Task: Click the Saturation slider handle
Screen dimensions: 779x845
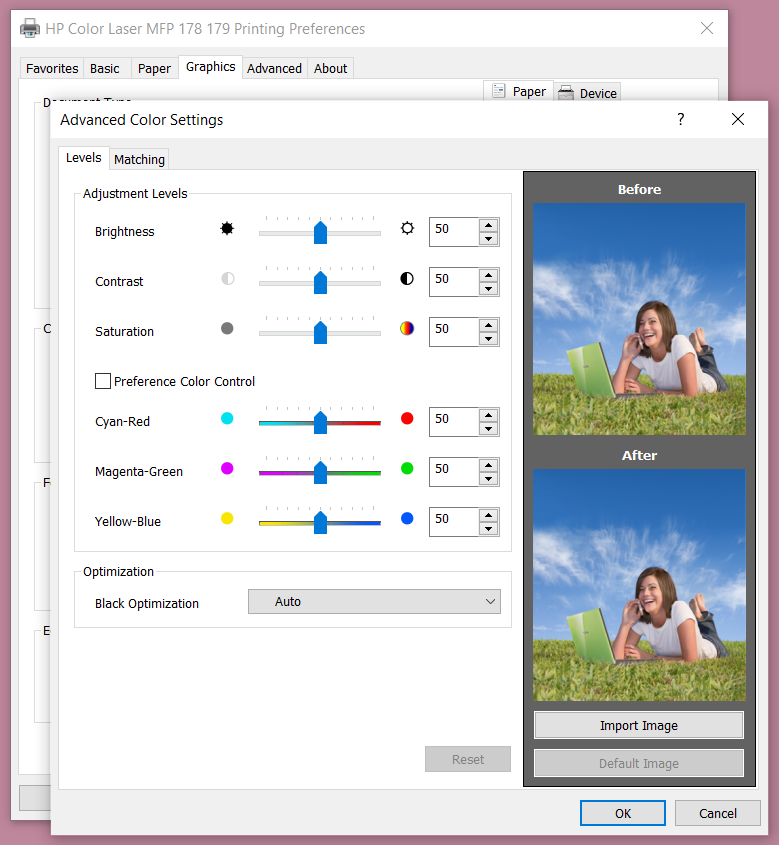Action: 320,332
